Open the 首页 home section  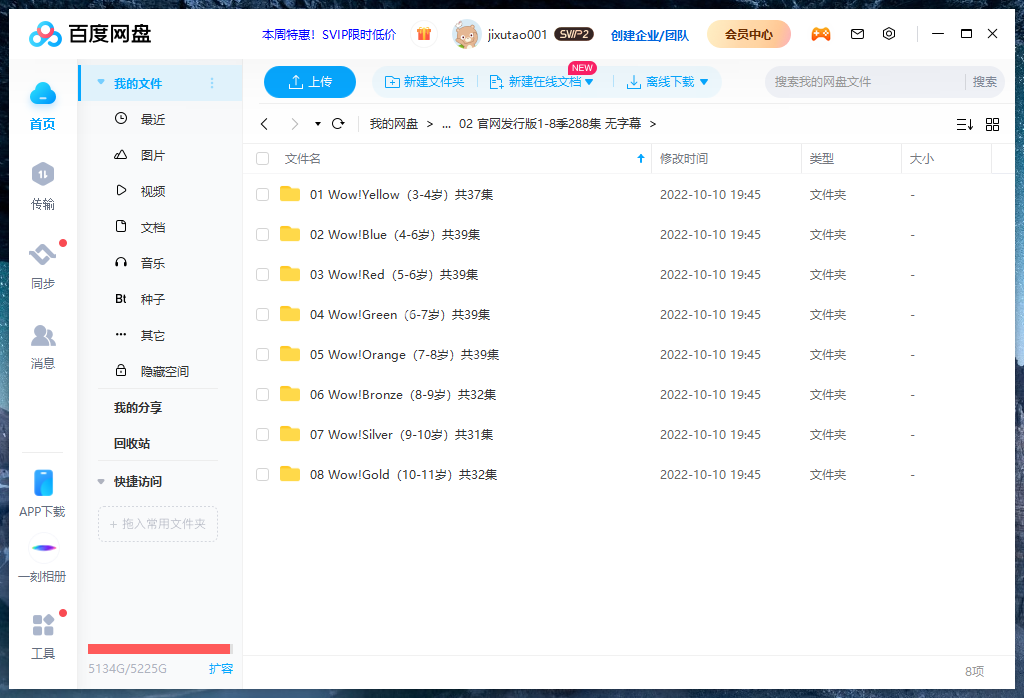pos(42,106)
